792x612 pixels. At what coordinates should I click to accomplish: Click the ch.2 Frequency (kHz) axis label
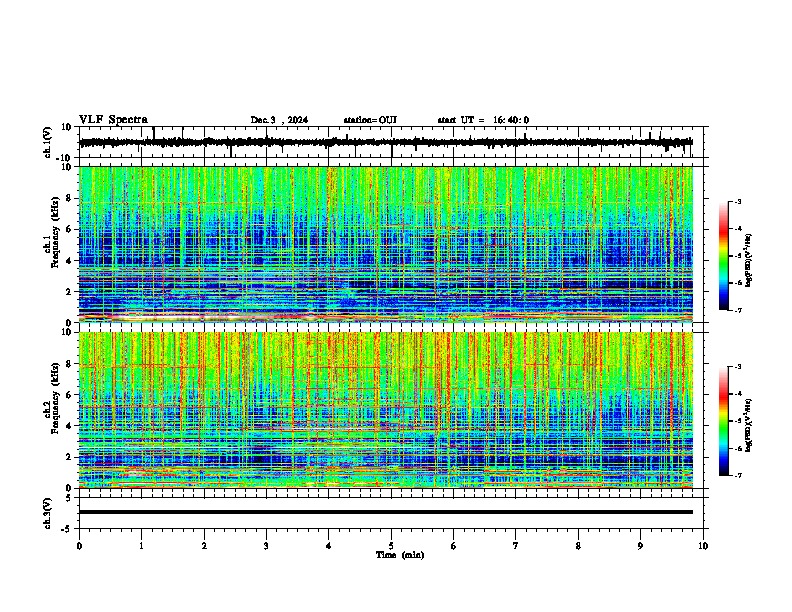(52, 398)
